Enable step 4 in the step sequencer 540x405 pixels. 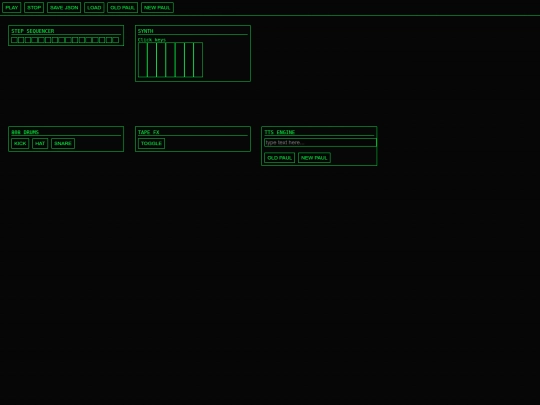34,40
